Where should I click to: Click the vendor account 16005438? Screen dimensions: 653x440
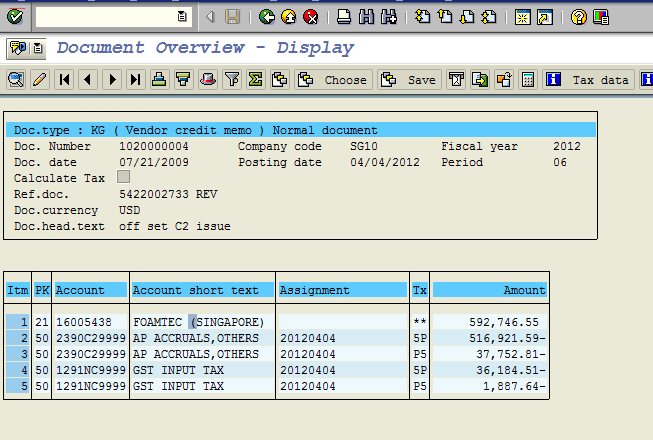coord(84,322)
